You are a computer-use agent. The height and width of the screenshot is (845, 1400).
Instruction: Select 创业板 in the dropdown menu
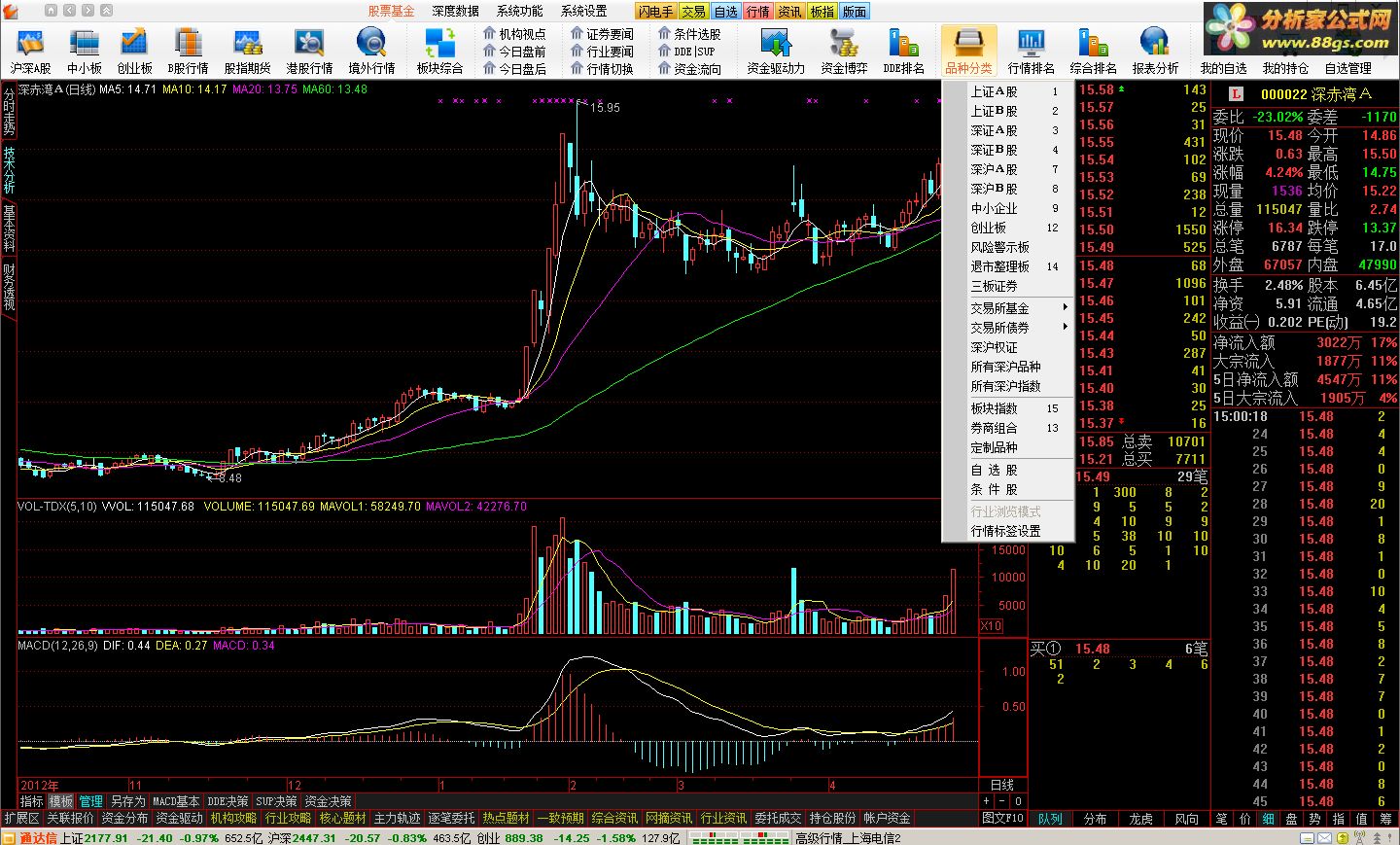click(1008, 228)
